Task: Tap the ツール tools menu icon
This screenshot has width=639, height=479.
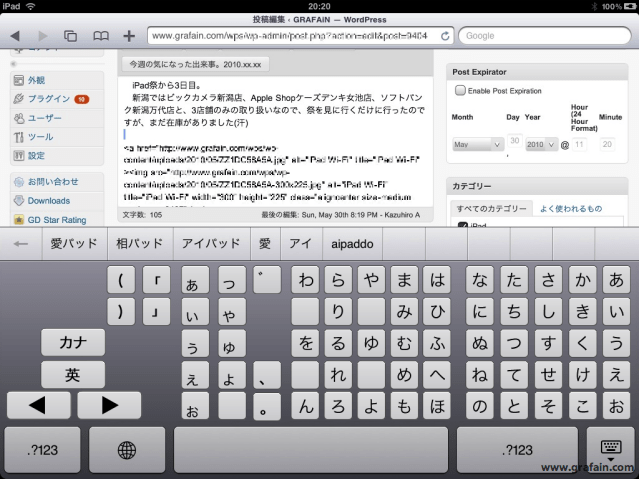Action: [19, 137]
